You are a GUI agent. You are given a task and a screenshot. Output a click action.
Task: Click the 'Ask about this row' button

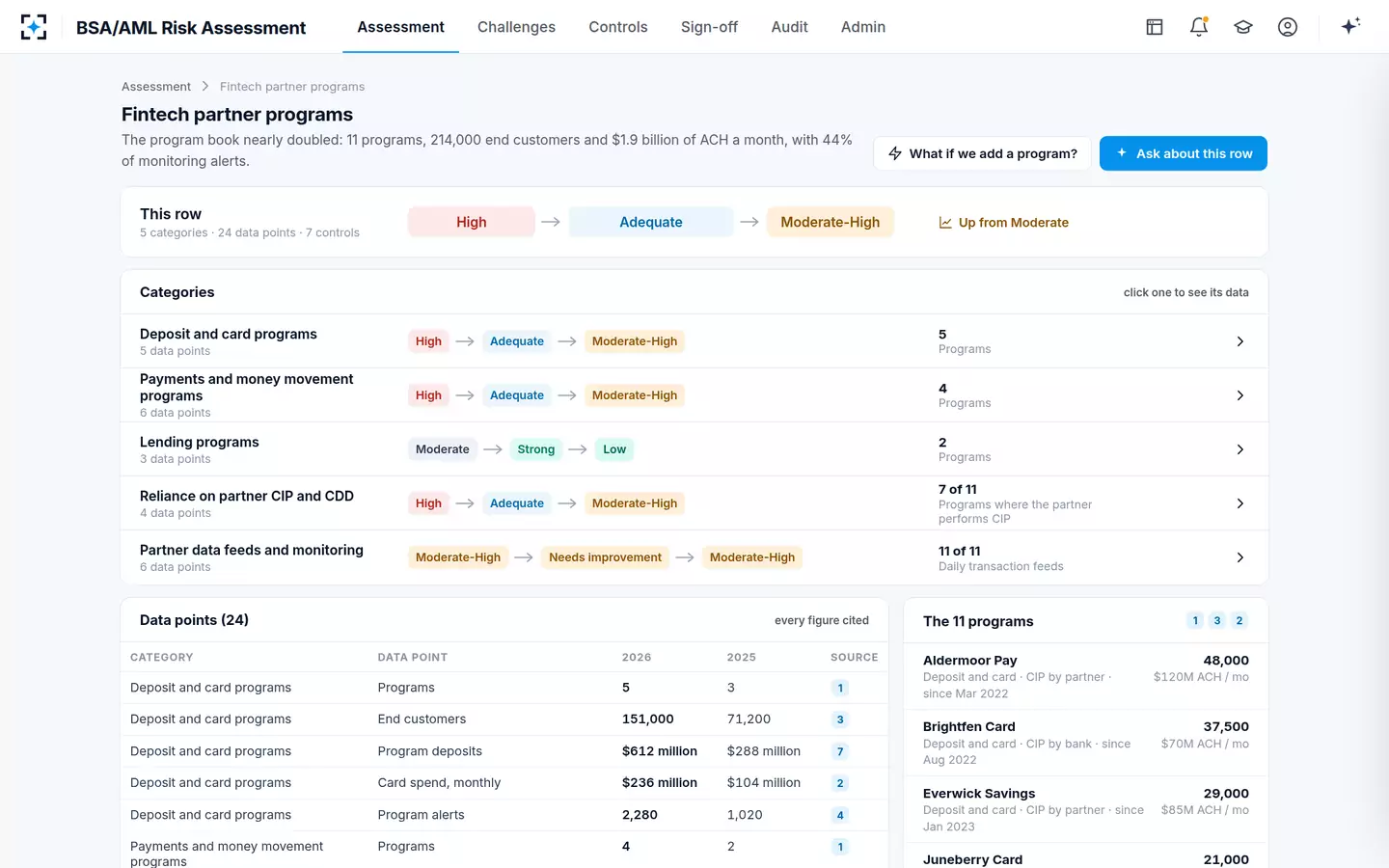point(1184,153)
